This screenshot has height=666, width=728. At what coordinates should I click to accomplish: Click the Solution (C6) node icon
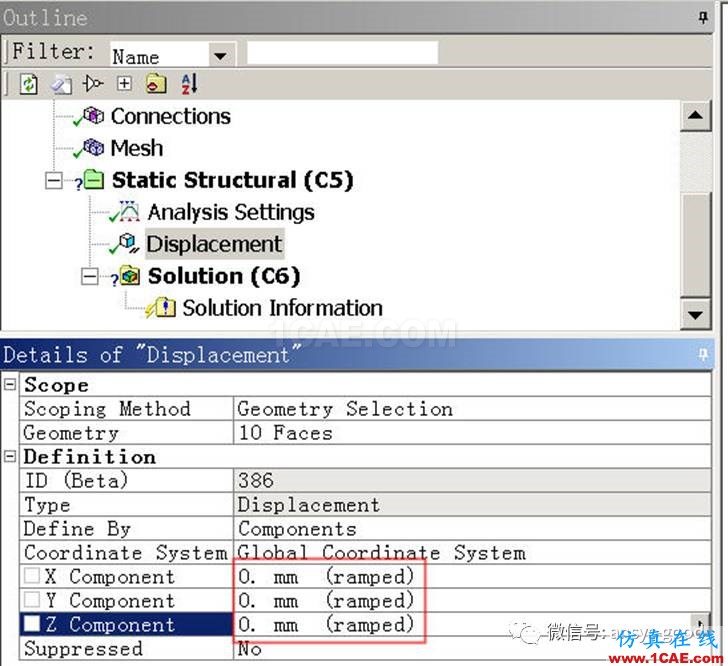pyautogui.click(x=130, y=275)
